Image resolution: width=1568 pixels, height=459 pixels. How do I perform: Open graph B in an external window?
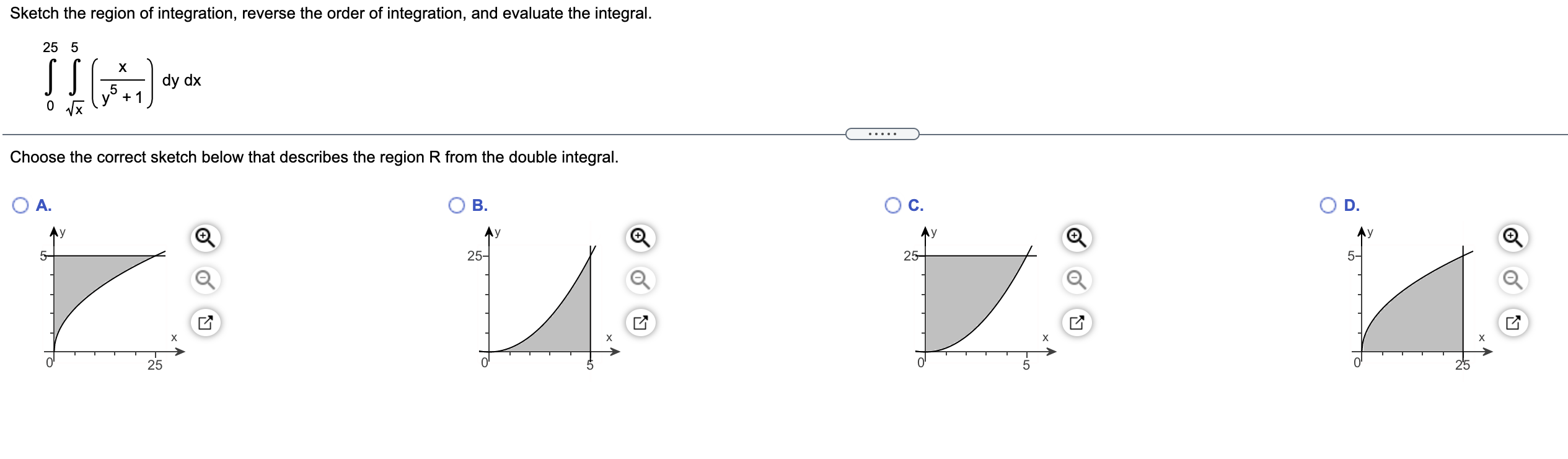[640, 323]
